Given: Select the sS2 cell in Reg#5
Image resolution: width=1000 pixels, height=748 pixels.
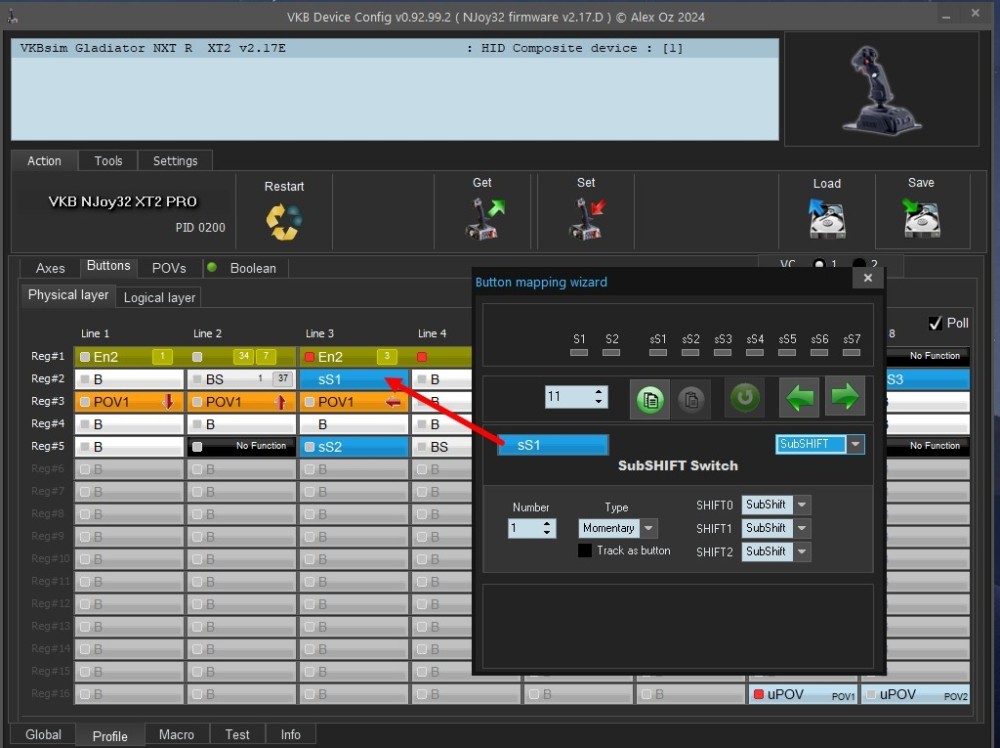Looking at the screenshot, I should click(x=353, y=447).
